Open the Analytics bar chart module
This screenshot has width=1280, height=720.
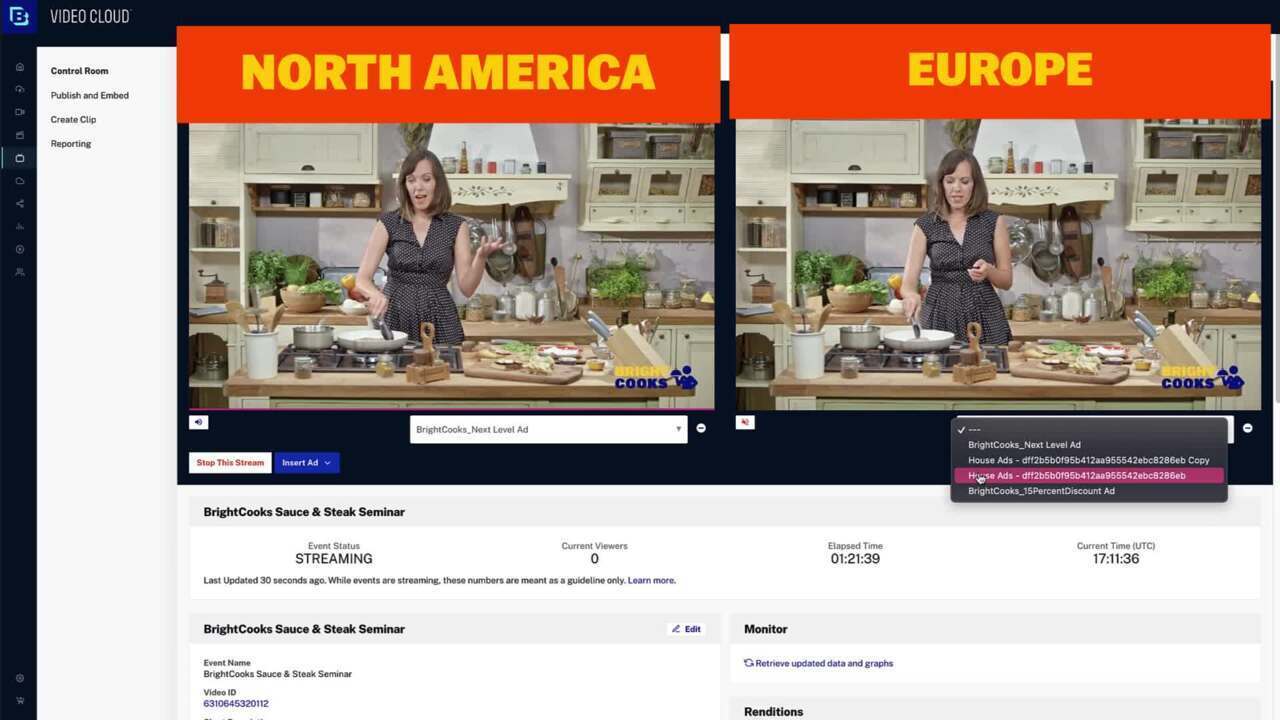point(20,226)
